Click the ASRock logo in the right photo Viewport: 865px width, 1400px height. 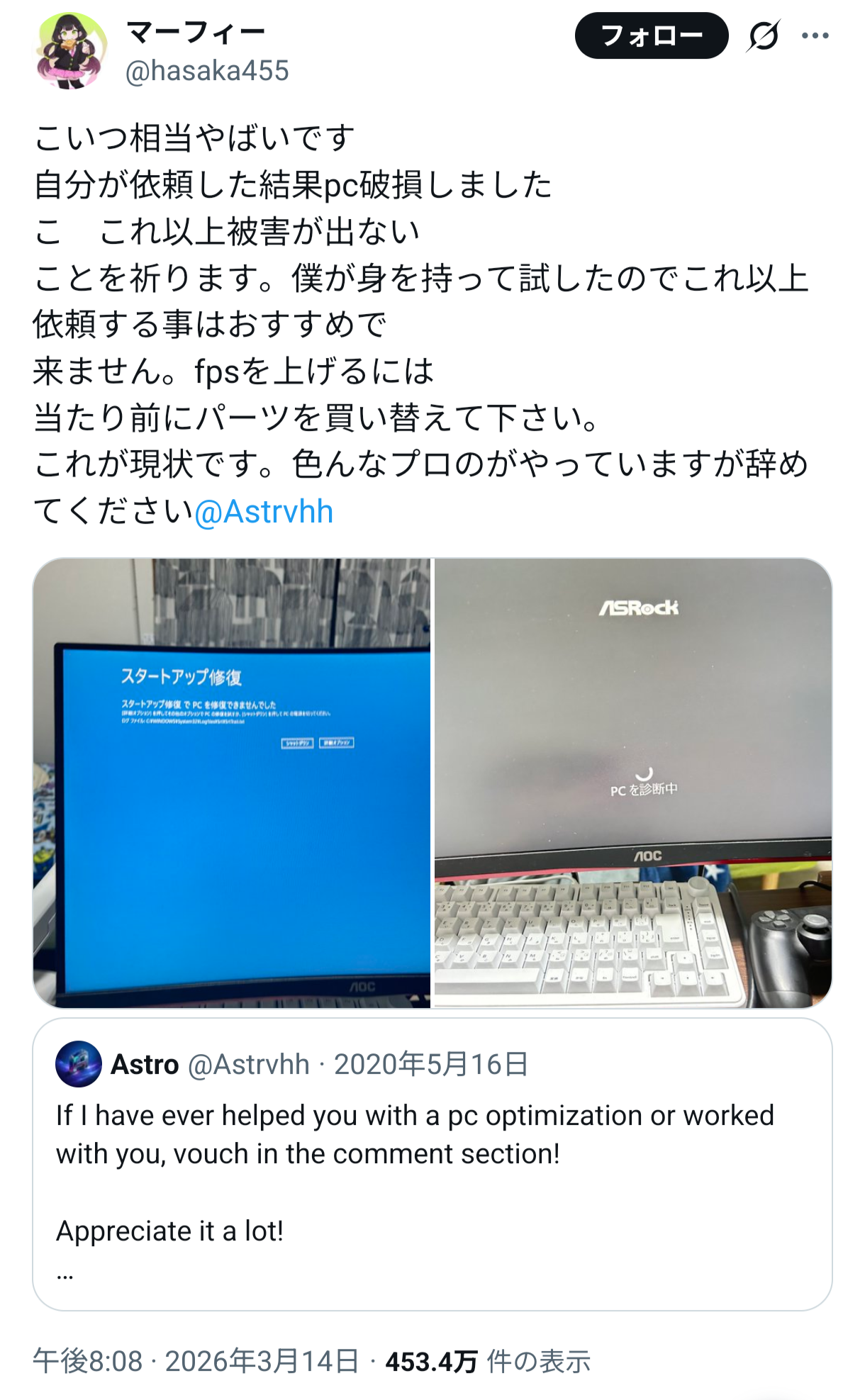click(x=638, y=607)
